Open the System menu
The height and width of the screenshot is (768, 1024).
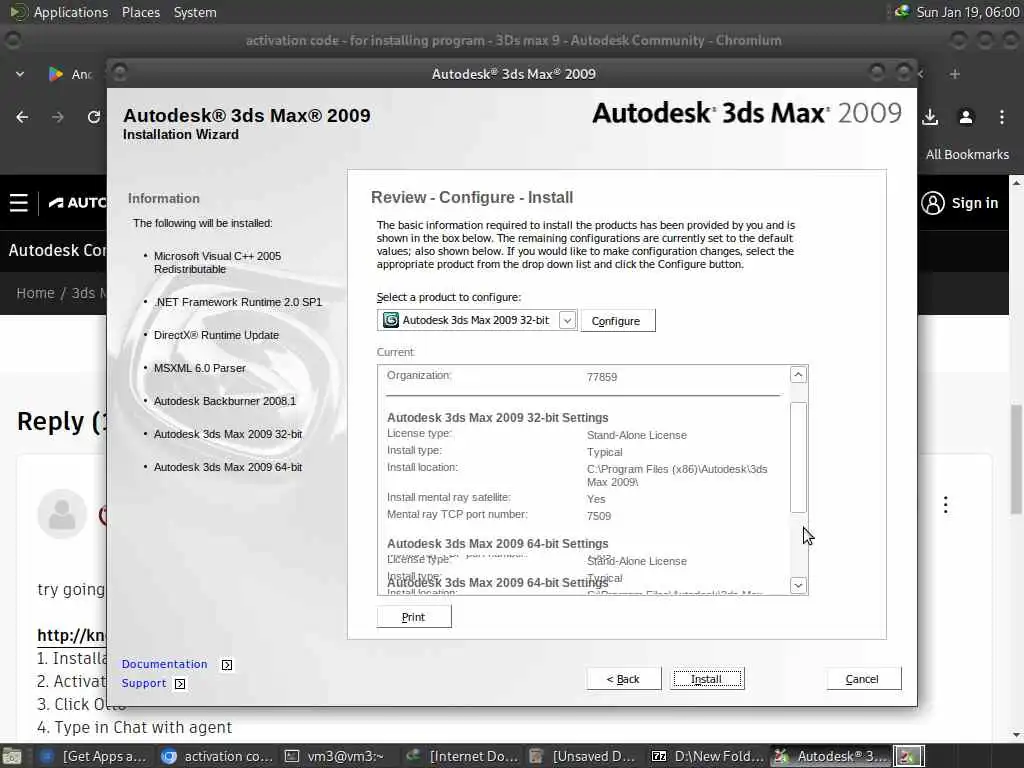pyautogui.click(x=195, y=12)
